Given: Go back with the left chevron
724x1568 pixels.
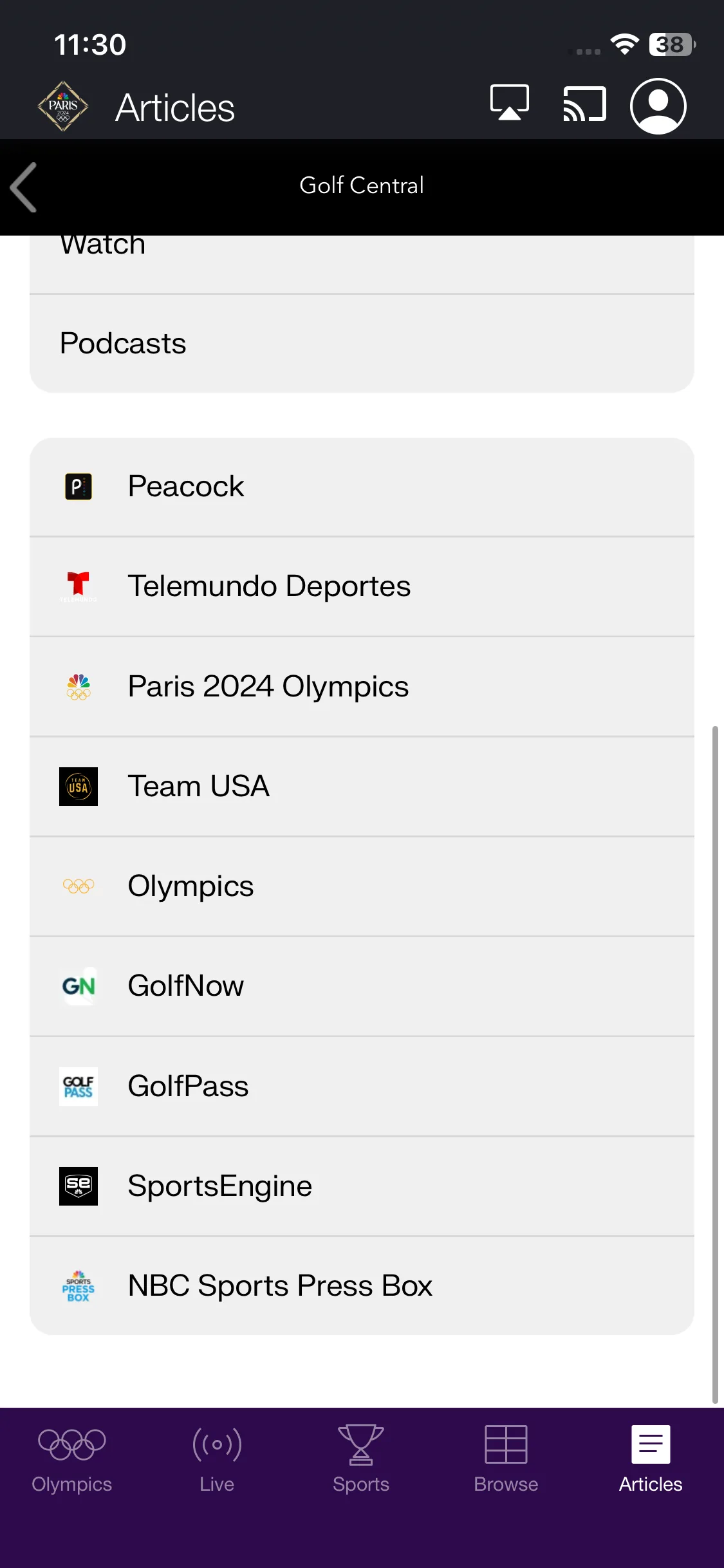Looking at the screenshot, I should [24, 187].
